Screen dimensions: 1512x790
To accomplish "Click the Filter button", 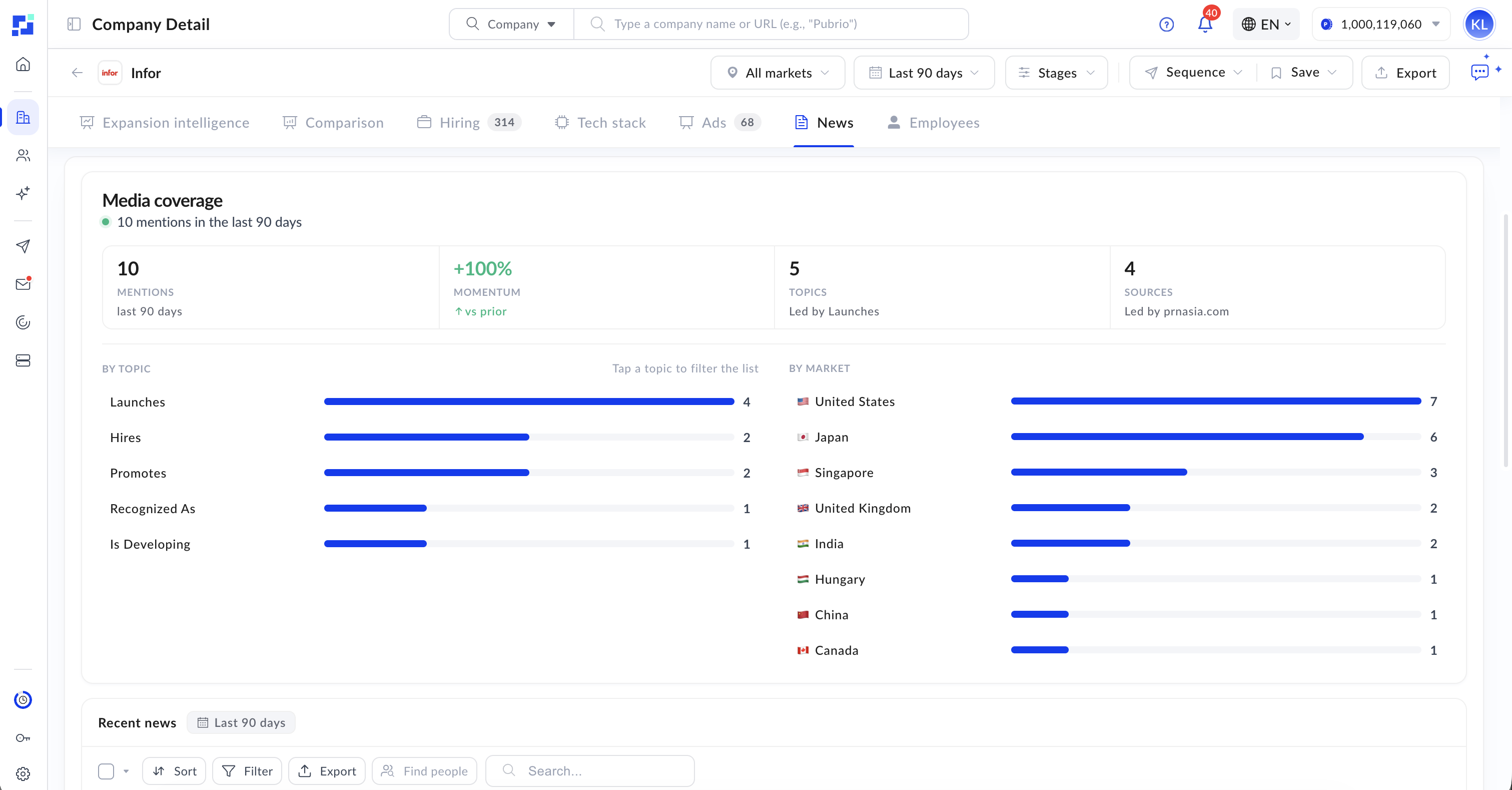I will pyautogui.click(x=247, y=771).
